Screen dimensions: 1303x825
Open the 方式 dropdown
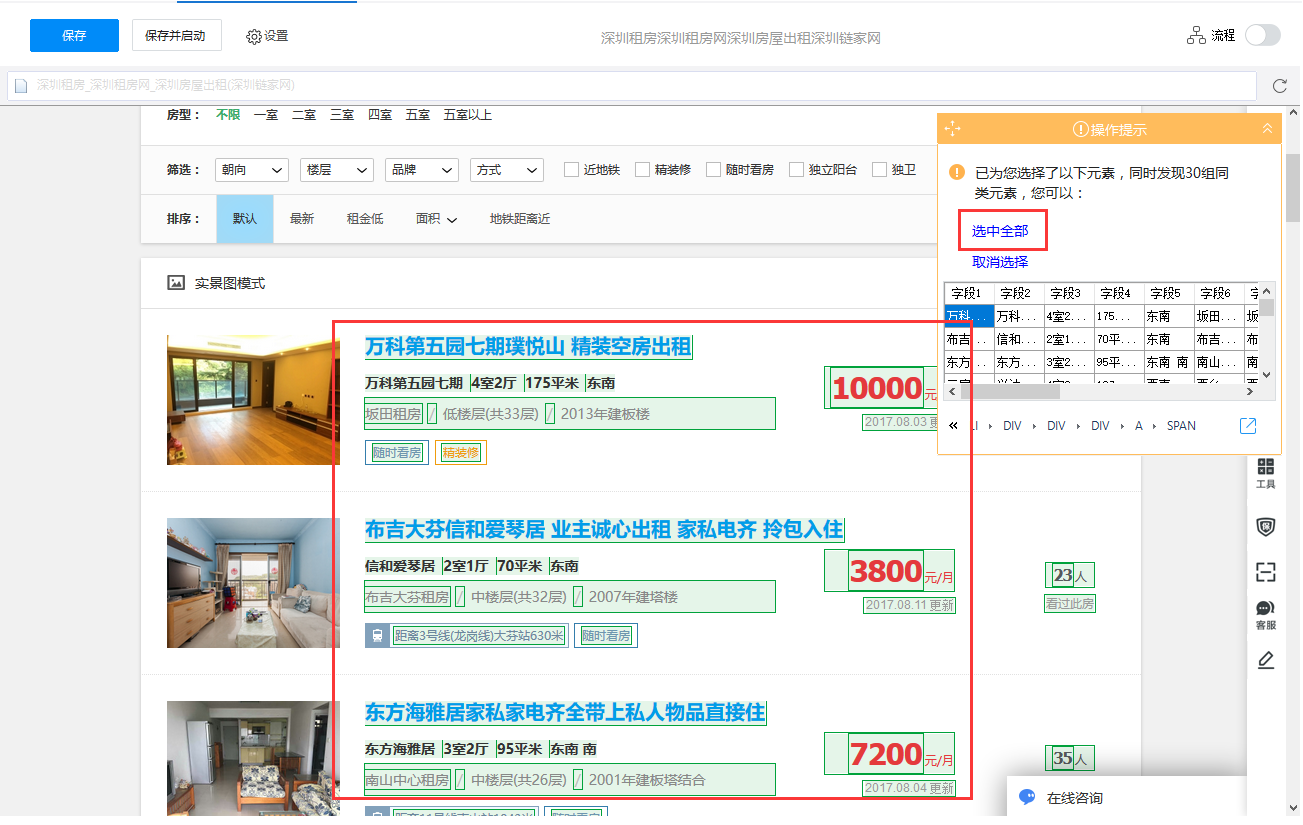[507, 170]
